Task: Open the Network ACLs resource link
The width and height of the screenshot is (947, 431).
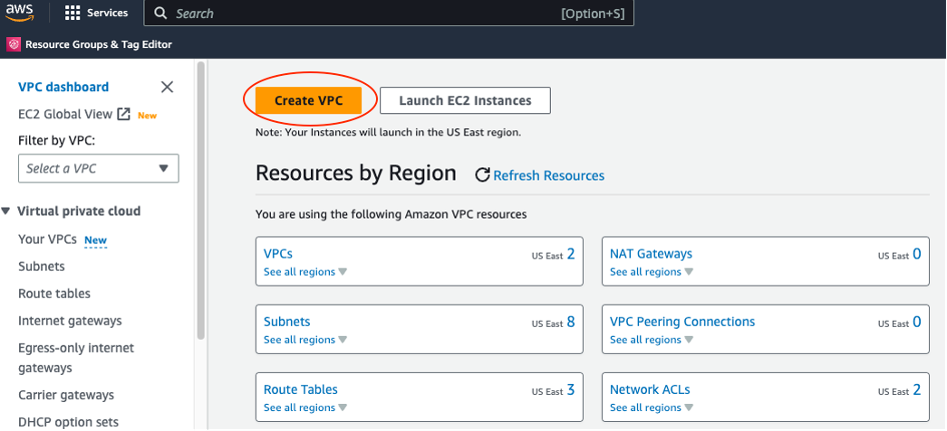Action: 650,389
